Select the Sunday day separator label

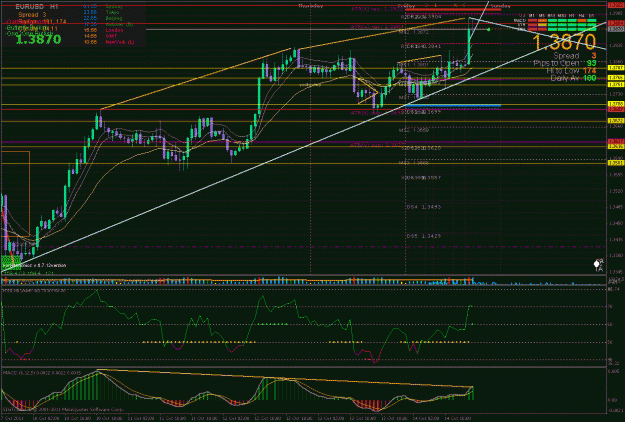(x=500, y=6)
